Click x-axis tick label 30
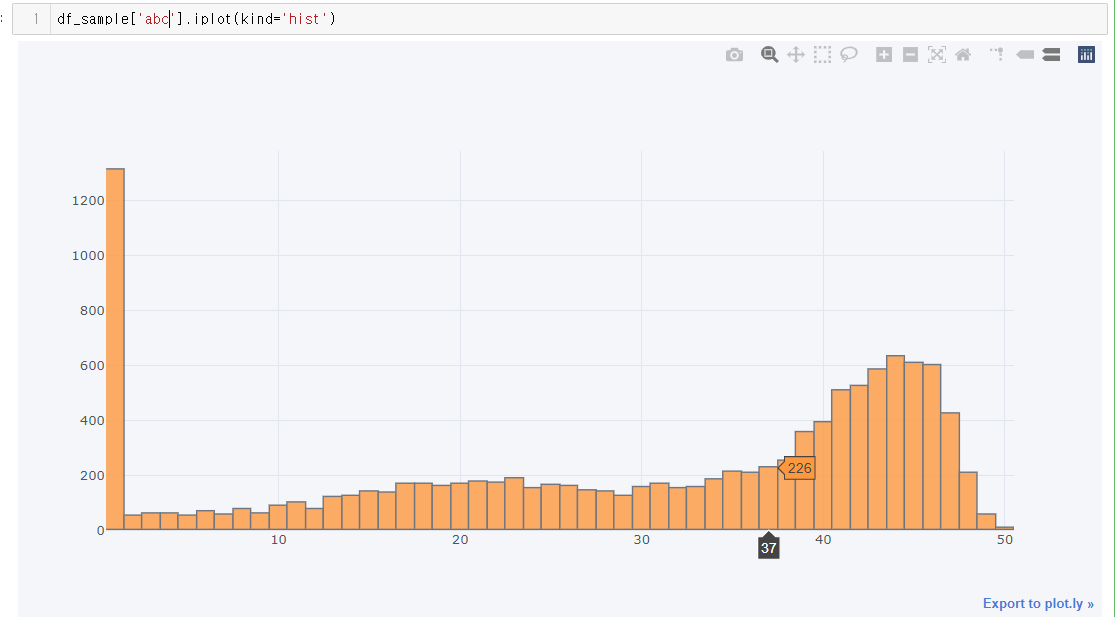Viewport: 1117px width, 617px height. (642, 540)
